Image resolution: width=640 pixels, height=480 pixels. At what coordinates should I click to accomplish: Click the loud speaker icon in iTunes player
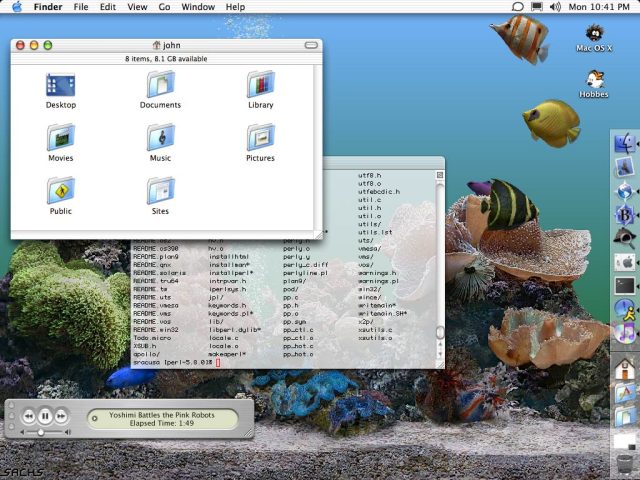67,432
